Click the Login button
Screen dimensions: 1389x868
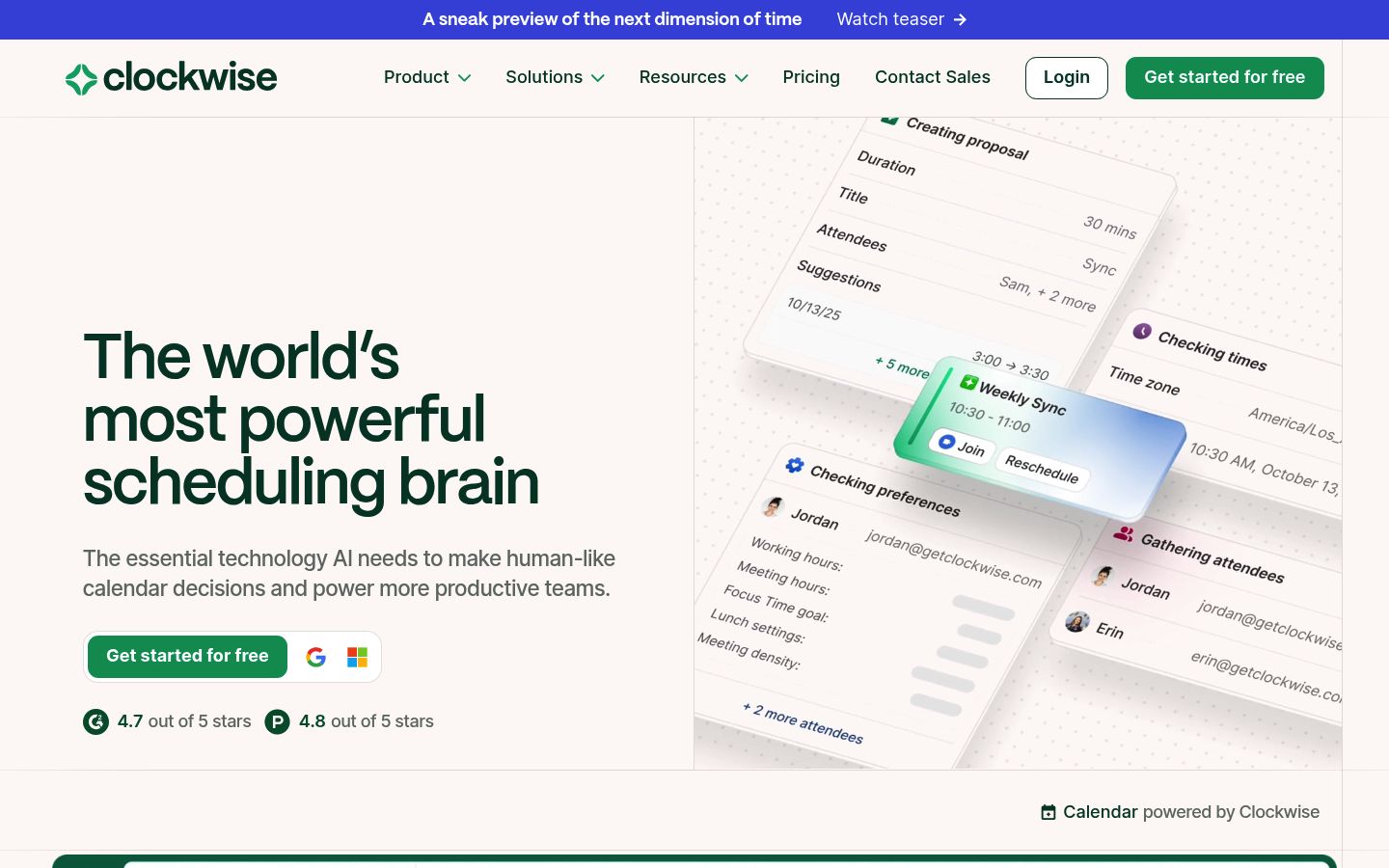tap(1067, 78)
